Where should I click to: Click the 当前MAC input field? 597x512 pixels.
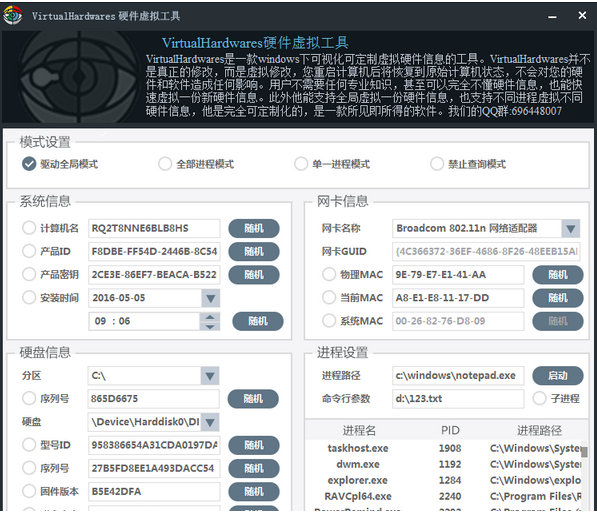(458, 298)
